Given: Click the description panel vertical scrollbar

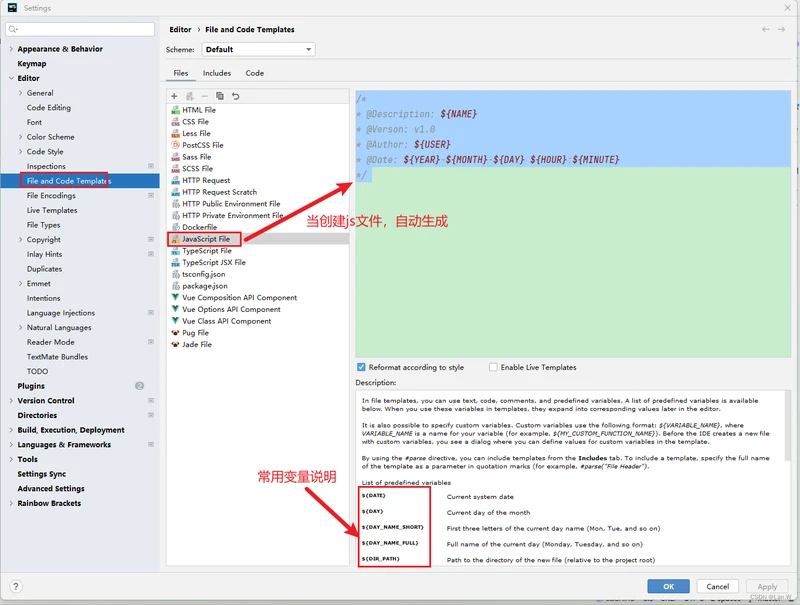Looking at the screenshot, I should 787,425.
